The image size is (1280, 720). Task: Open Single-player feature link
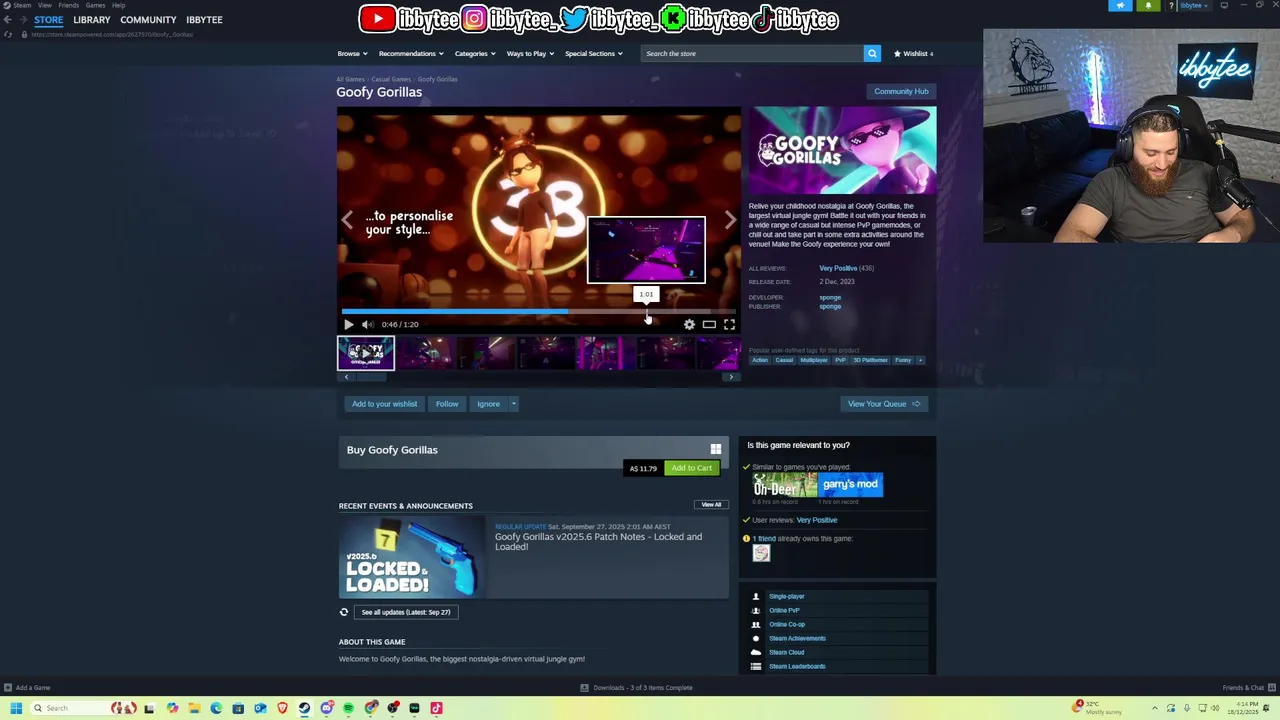coord(786,596)
